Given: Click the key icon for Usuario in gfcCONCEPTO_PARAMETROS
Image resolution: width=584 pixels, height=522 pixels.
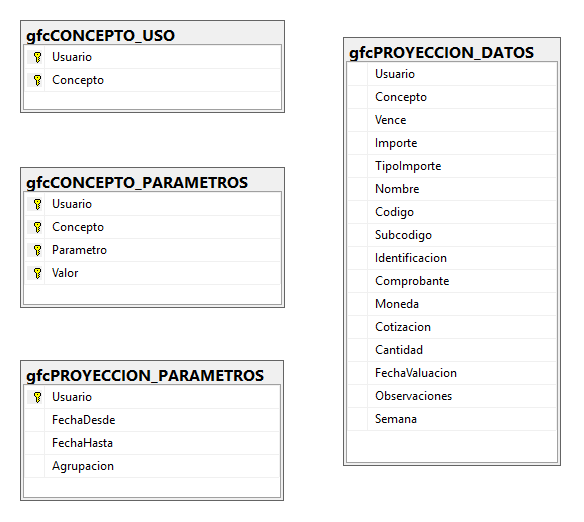Looking at the screenshot, I should (x=37, y=204).
